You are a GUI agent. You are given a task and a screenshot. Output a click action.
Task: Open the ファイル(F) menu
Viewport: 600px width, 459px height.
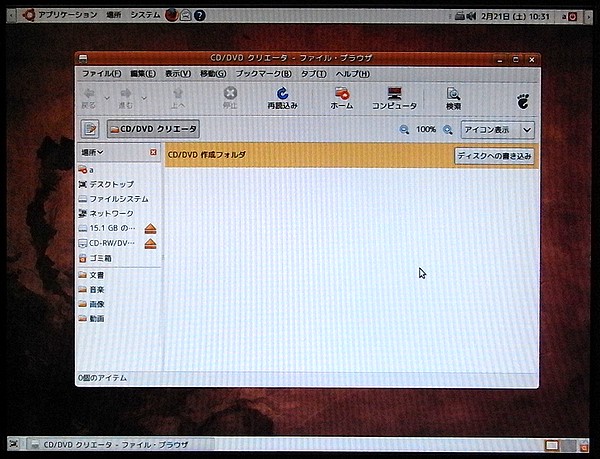102,74
